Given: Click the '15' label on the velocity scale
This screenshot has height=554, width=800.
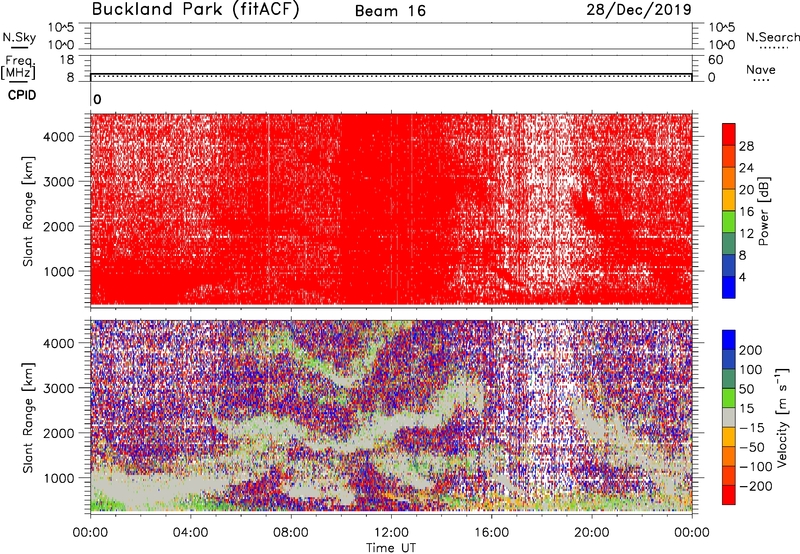Looking at the screenshot, I should pyautogui.click(x=746, y=408).
